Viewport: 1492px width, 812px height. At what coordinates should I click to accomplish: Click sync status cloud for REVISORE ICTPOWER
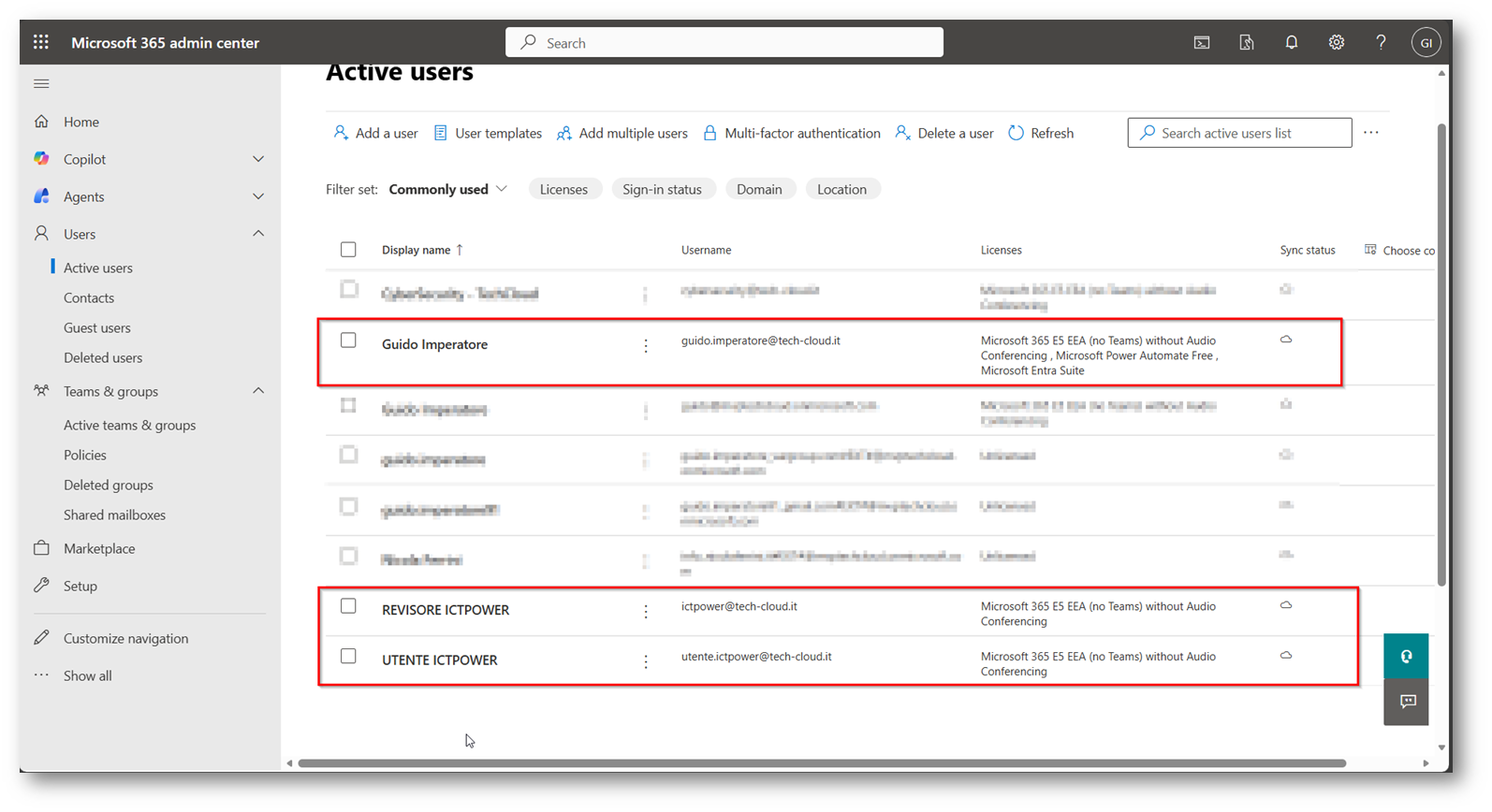[x=1286, y=605]
